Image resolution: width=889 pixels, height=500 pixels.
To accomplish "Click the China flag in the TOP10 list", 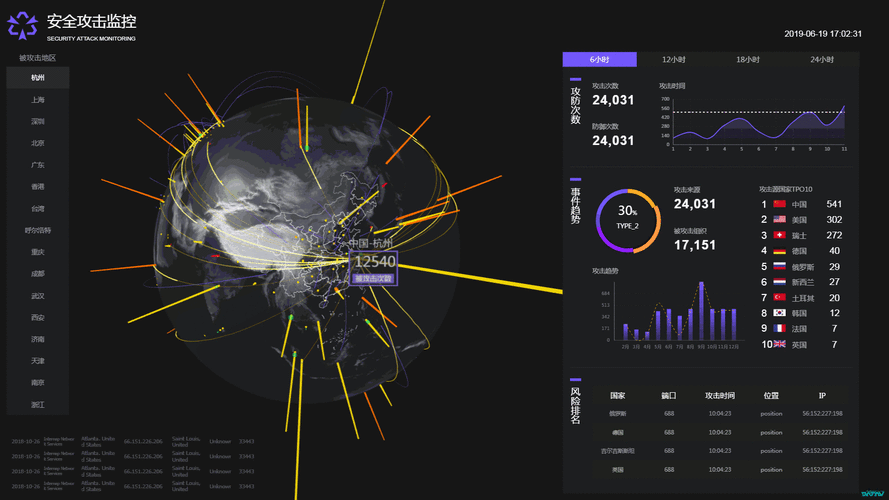I will (780, 204).
